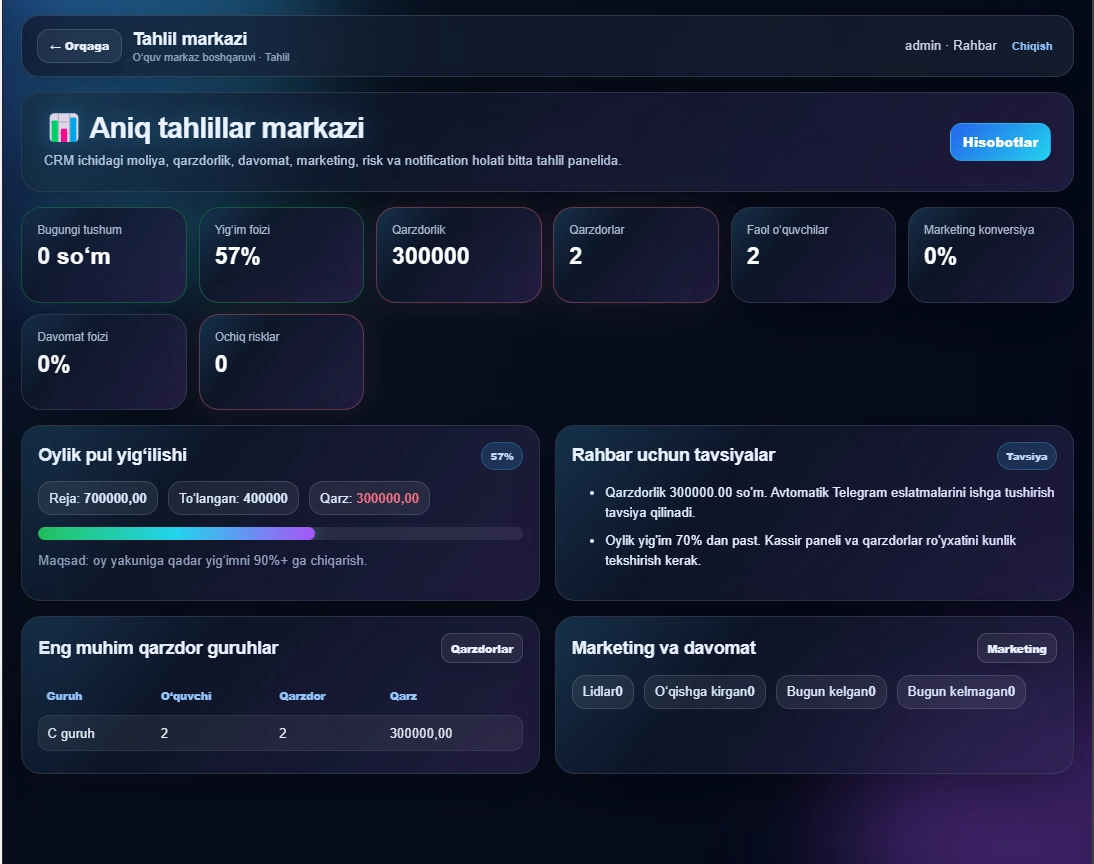Select the Qarzdorlar count card
Image resolution: width=1094 pixels, height=864 pixels.
pyautogui.click(x=636, y=255)
